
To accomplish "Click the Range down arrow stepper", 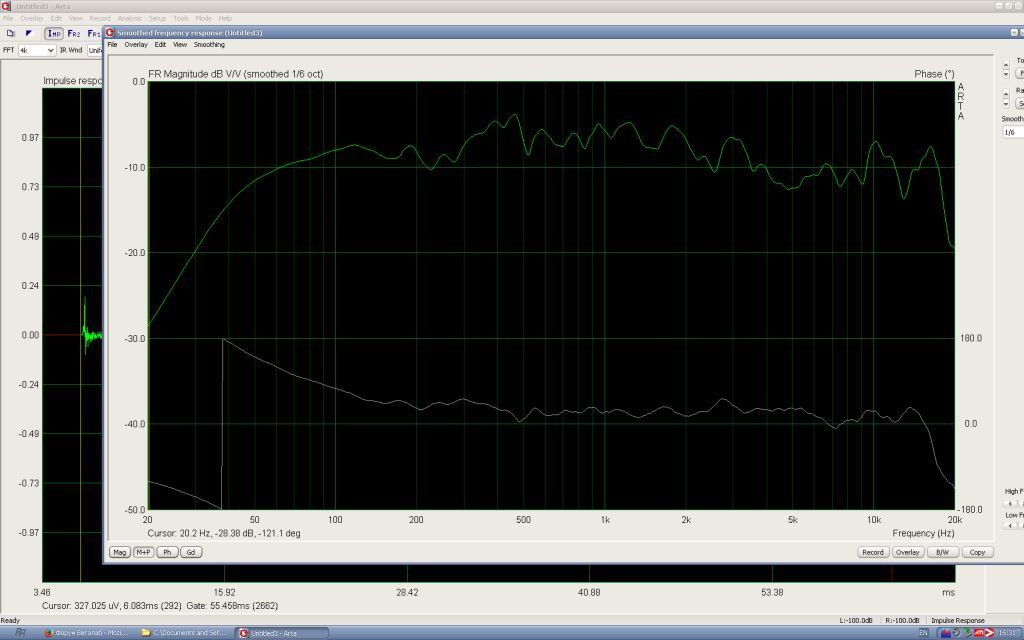I will click(x=1006, y=104).
